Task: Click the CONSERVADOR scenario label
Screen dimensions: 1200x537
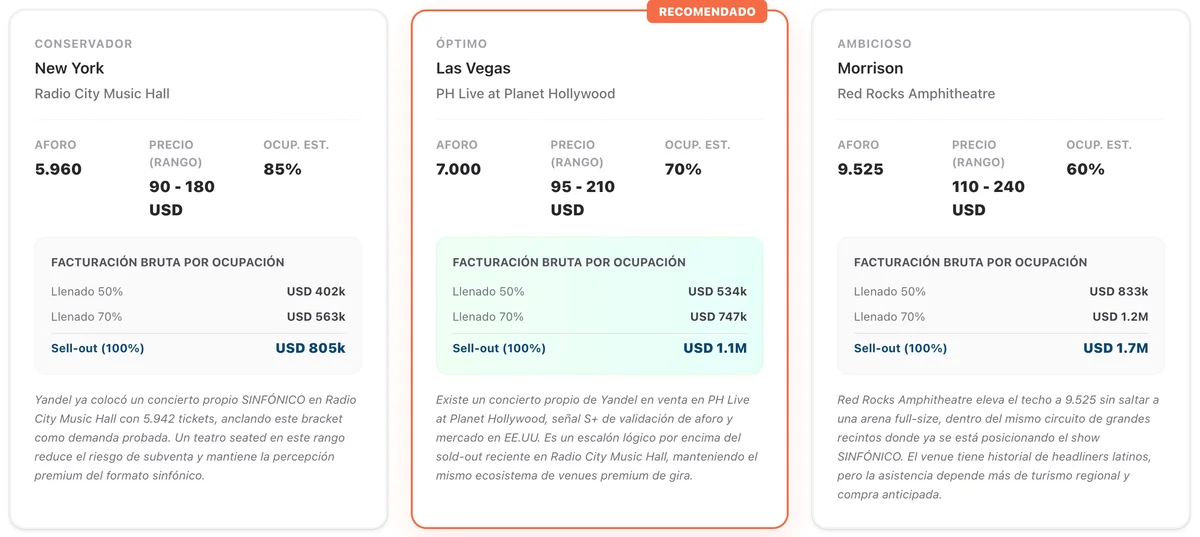Action: click(x=83, y=44)
